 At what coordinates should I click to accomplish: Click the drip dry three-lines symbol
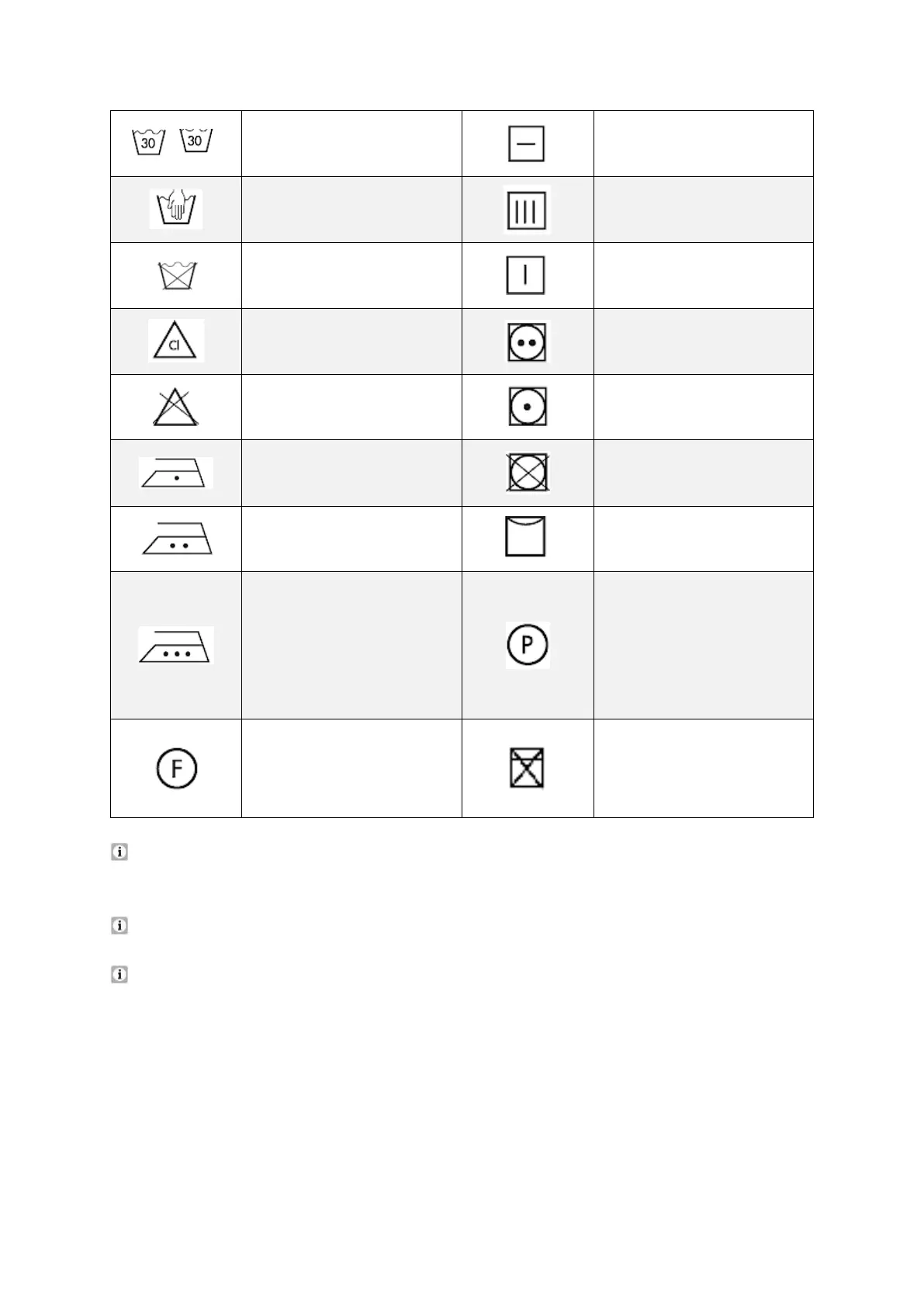pos(527,210)
